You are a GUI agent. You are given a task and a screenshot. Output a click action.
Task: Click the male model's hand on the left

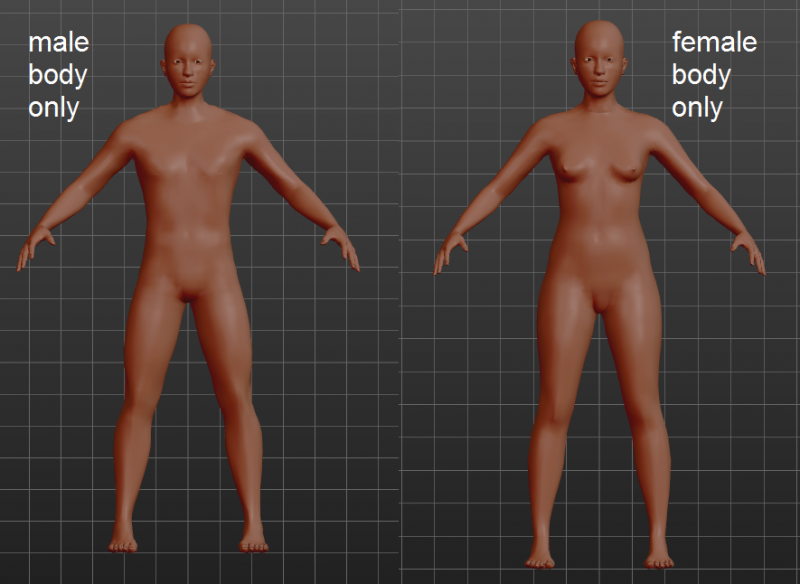(35, 247)
